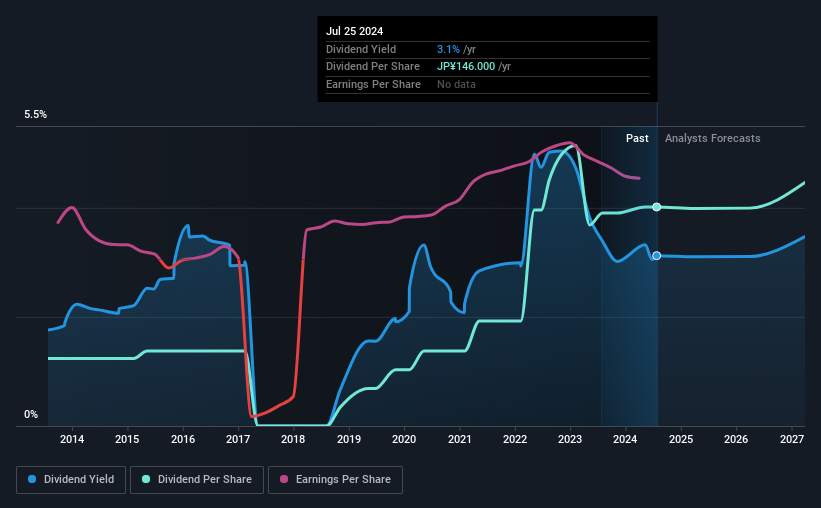Click the 5.5% y-axis label
This screenshot has height=508, width=821.
click(x=36, y=114)
